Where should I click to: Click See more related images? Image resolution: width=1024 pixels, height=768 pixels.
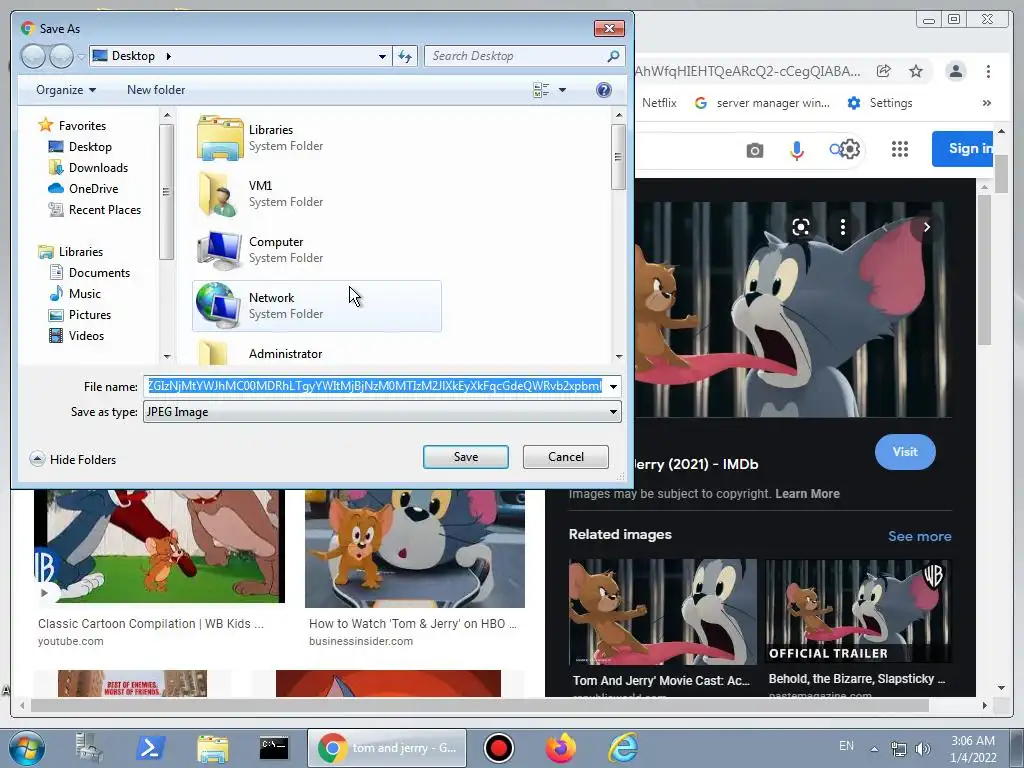(x=919, y=536)
